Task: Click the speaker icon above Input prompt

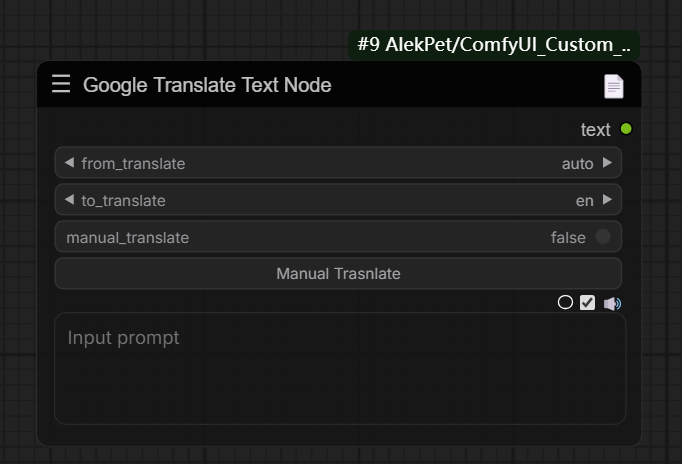Action: 612,303
